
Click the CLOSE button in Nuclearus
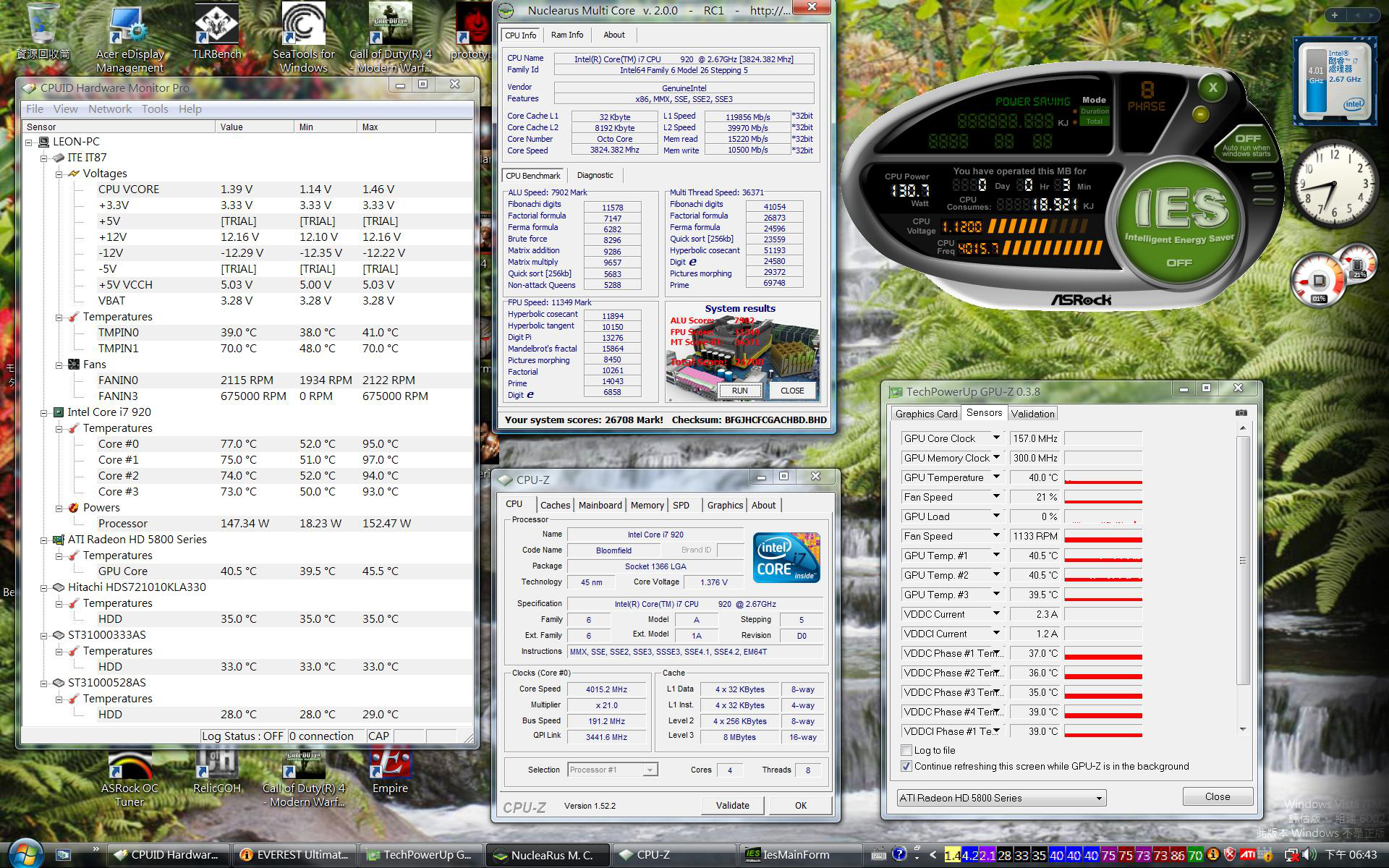coord(792,391)
